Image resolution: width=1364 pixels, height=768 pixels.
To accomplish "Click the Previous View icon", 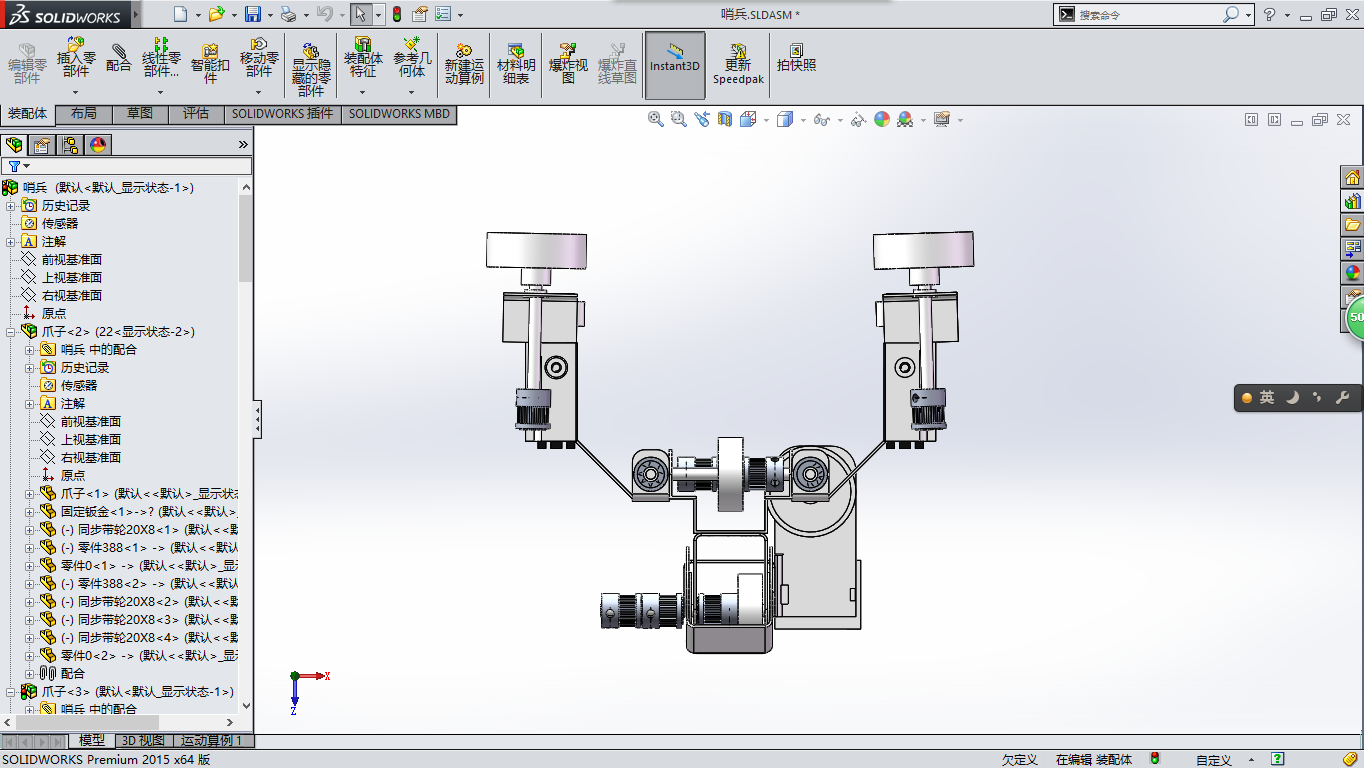I will click(x=702, y=119).
